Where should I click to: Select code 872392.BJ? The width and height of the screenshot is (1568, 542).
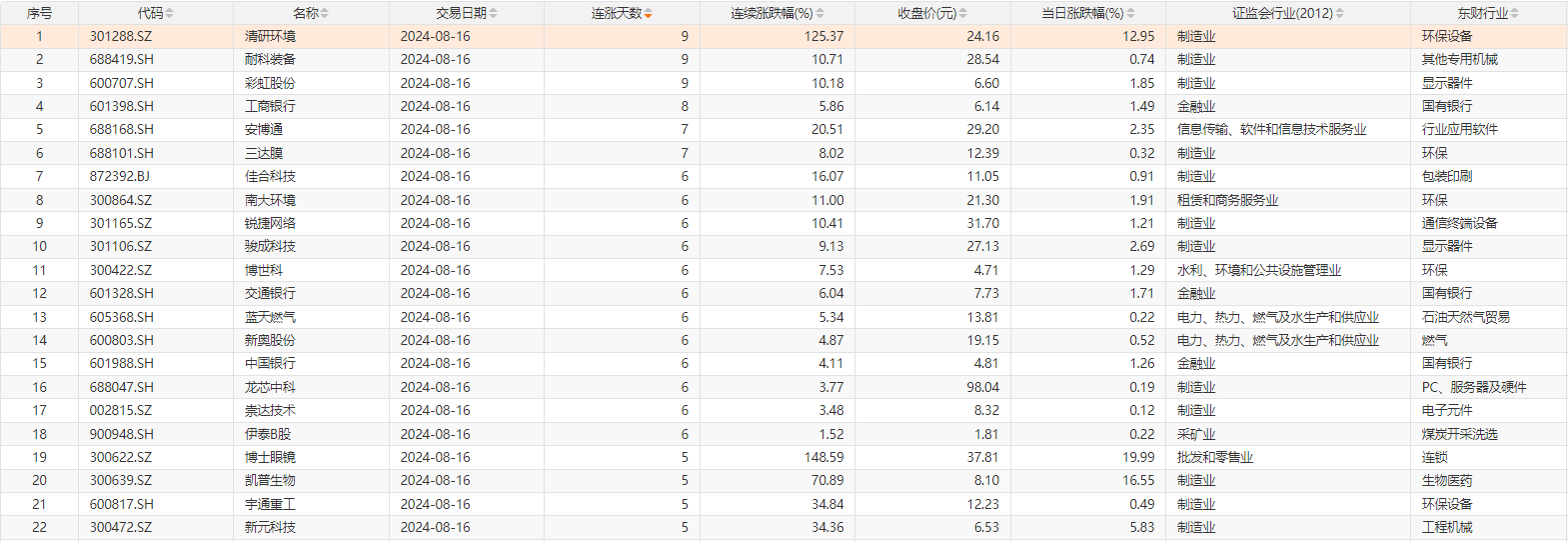120,176
